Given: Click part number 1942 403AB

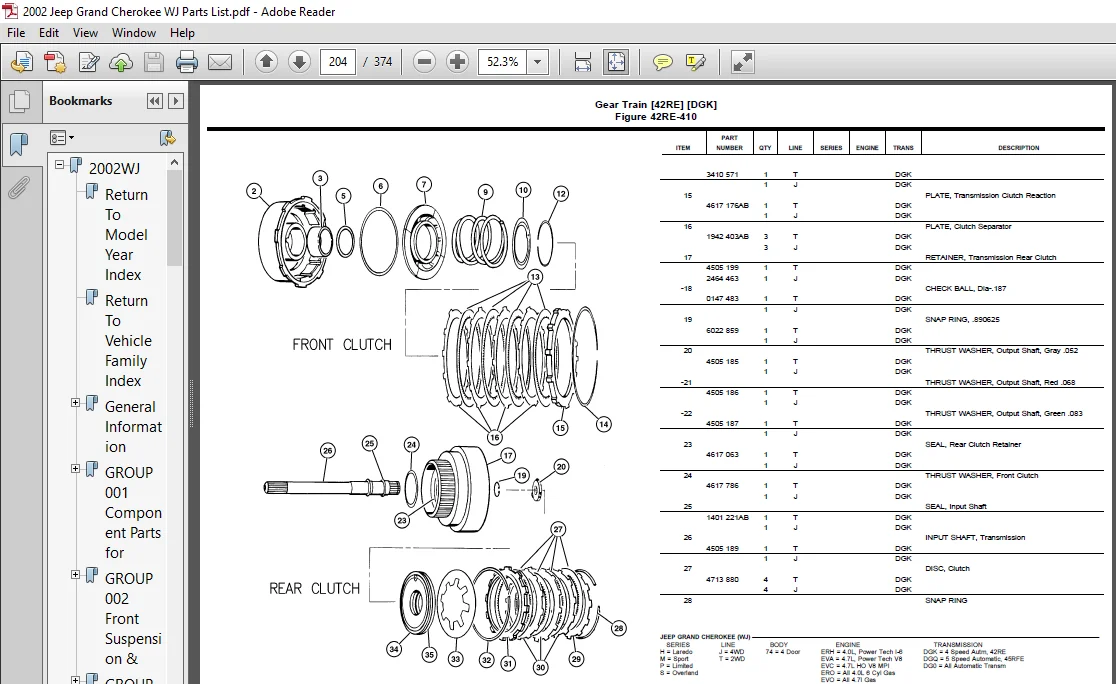Looking at the screenshot, I should tap(727, 236).
